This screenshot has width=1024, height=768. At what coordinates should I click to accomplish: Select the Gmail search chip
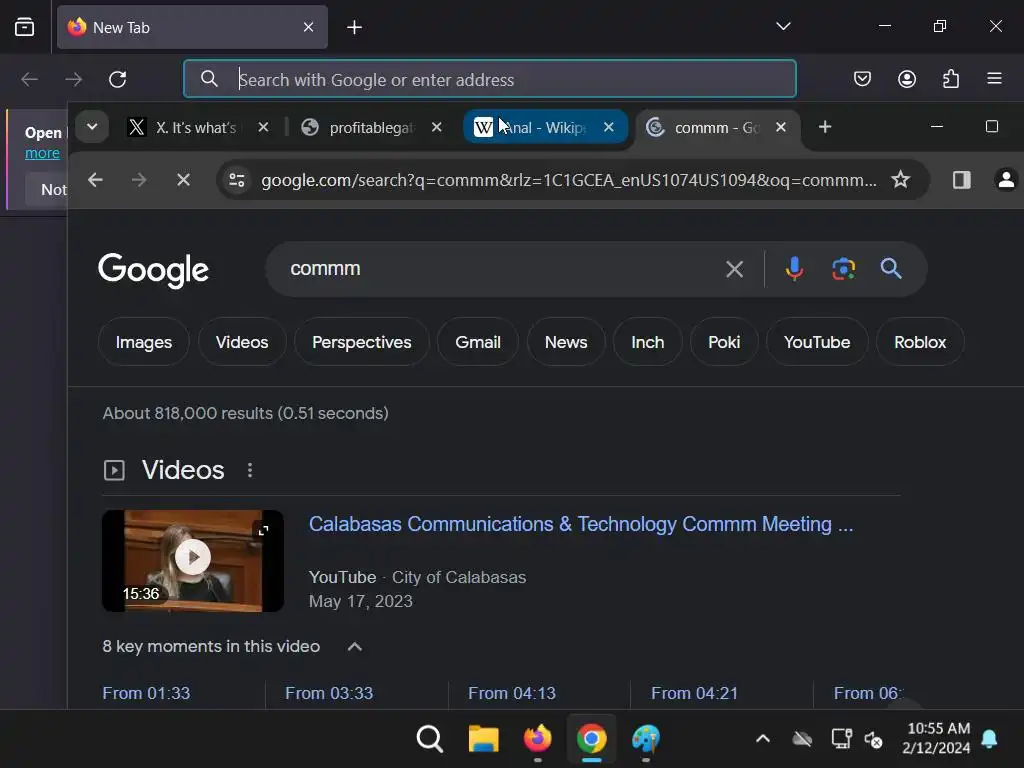[x=478, y=342]
